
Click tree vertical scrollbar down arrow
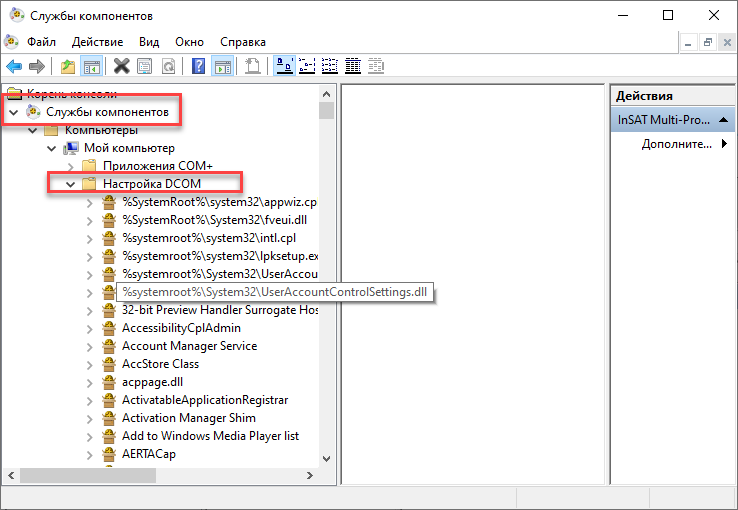click(326, 459)
